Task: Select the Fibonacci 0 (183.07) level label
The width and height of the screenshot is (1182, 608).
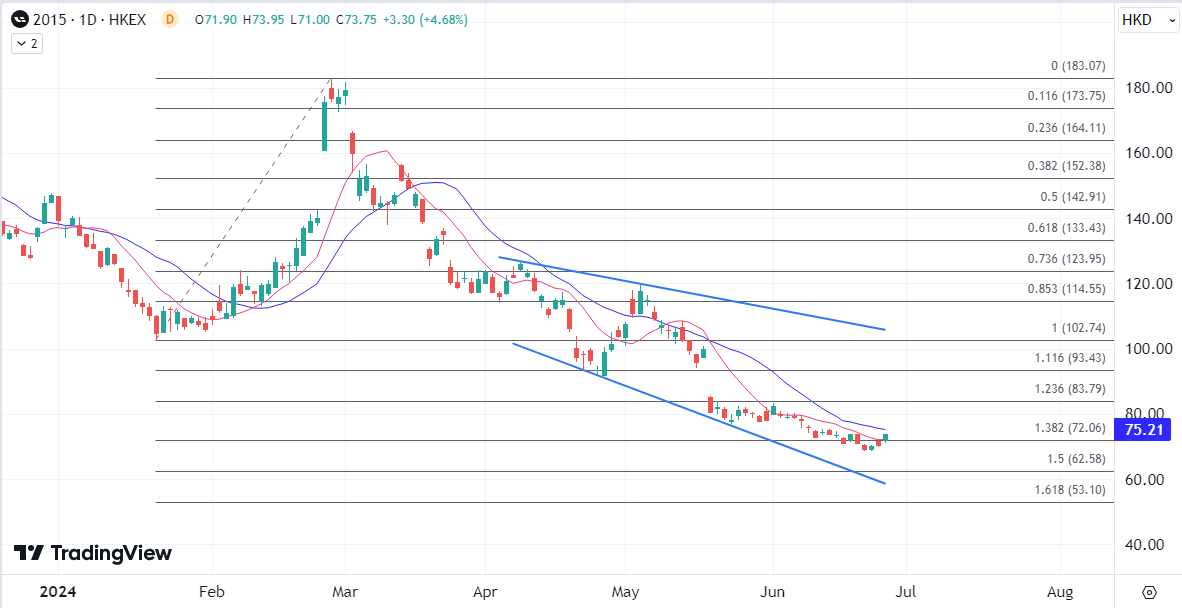Action: click(x=1078, y=67)
